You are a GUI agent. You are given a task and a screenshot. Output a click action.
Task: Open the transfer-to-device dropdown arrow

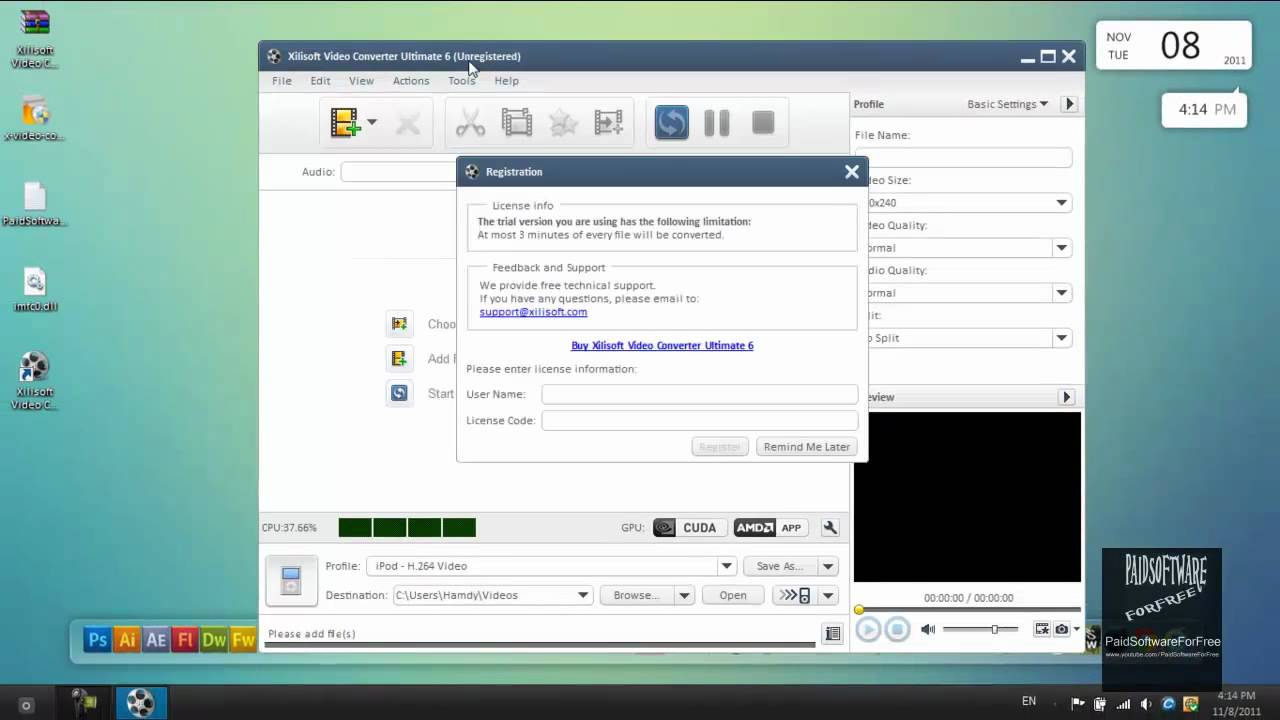(x=828, y=595)
